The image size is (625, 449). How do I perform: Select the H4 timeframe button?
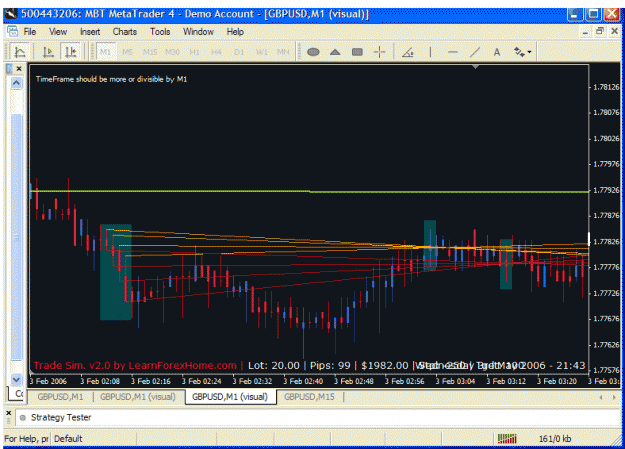(x=216, y=52)
